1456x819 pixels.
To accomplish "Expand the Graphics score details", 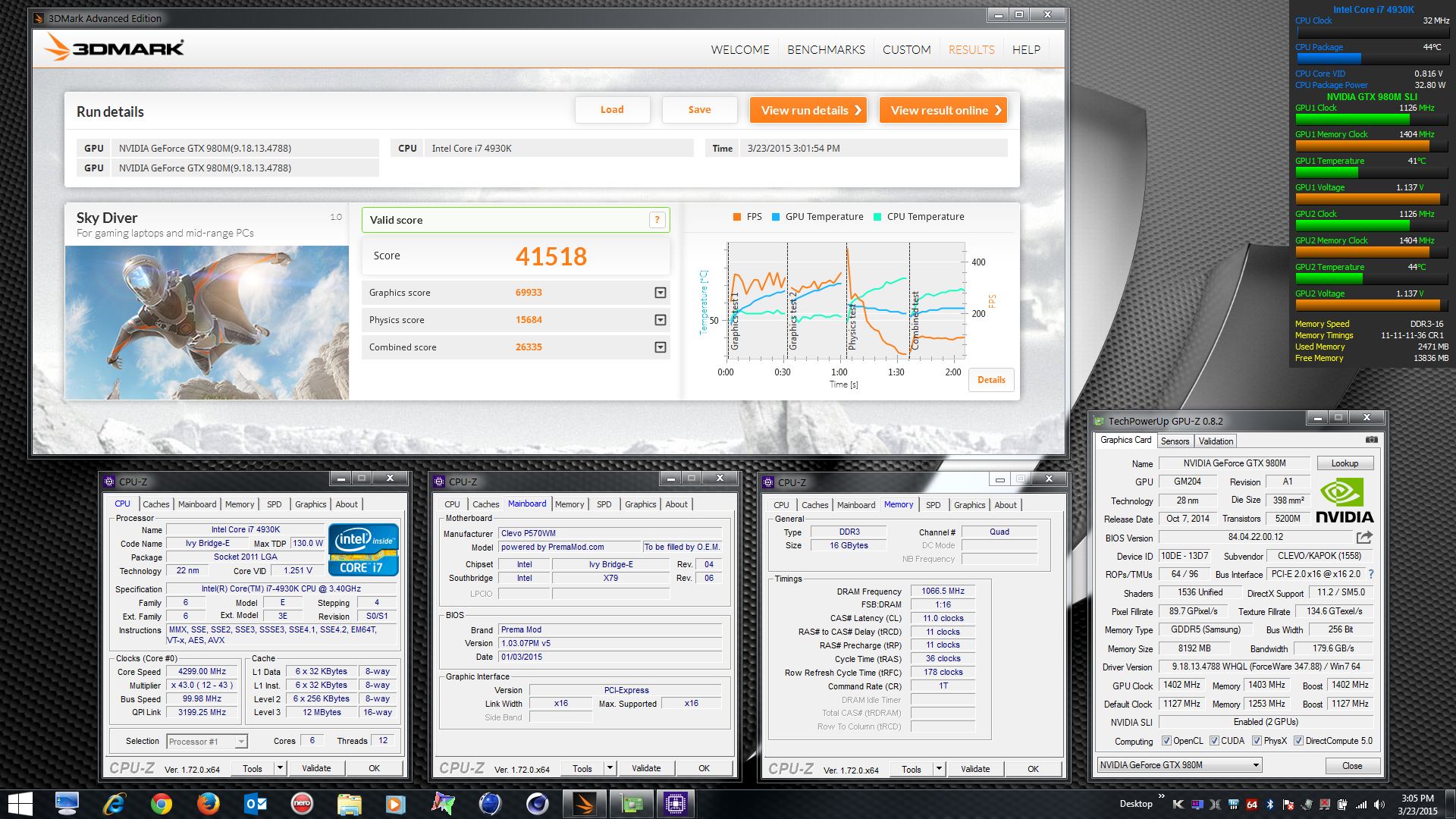I will tap(660, 293).
